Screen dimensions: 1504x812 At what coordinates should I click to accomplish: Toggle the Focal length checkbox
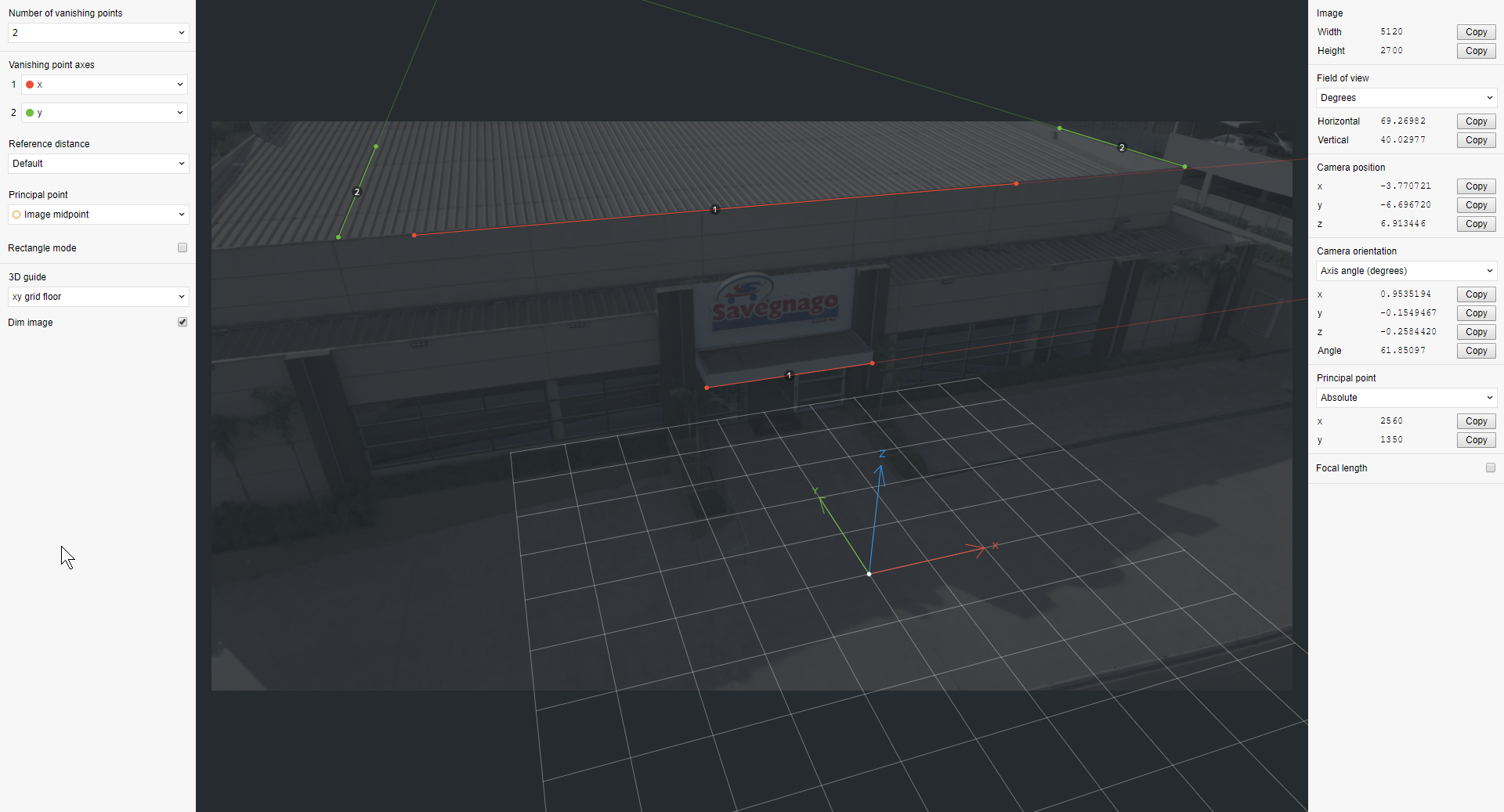click(1490, 467)
